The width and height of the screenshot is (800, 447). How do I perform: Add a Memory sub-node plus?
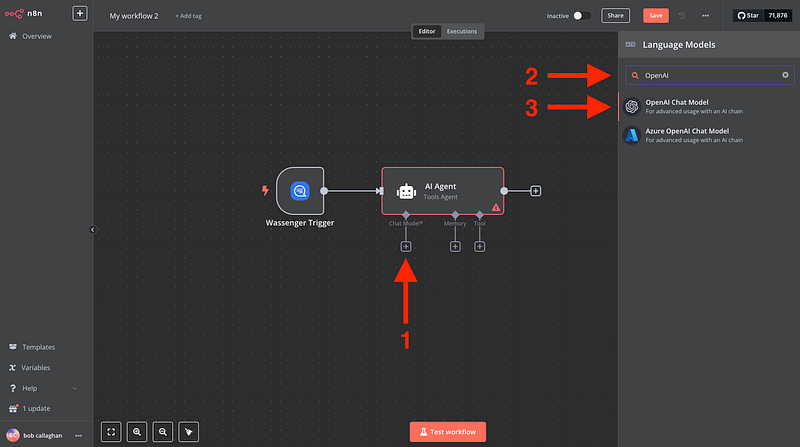click(455, 246)
